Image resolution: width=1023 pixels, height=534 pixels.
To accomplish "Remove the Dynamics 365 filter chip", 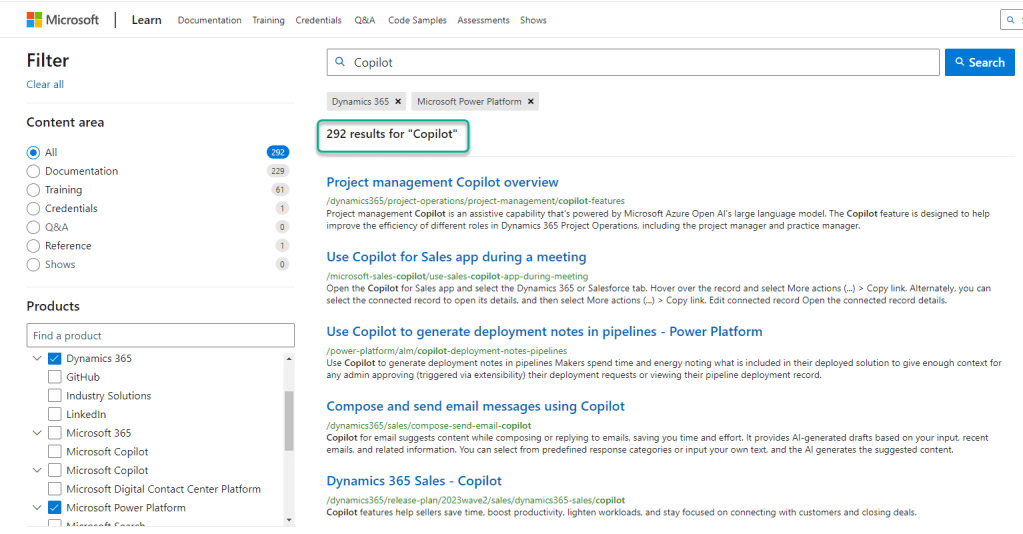I will tap(398, 102).
